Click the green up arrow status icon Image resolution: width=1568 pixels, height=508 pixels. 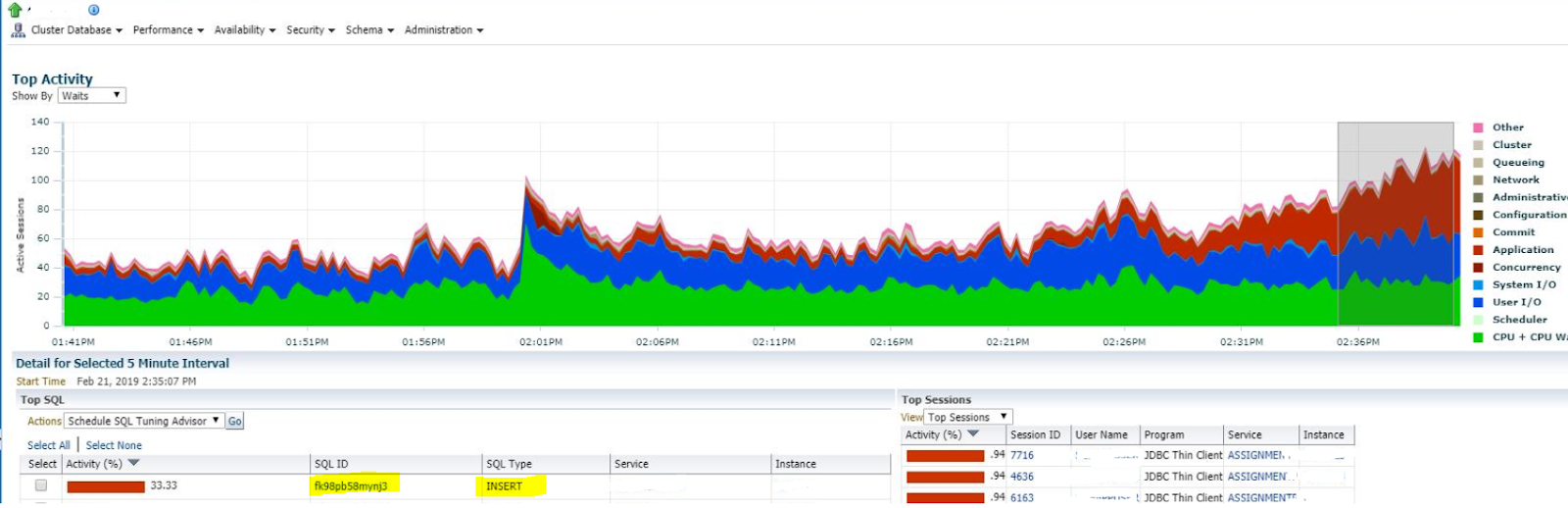tap(16, 10)
